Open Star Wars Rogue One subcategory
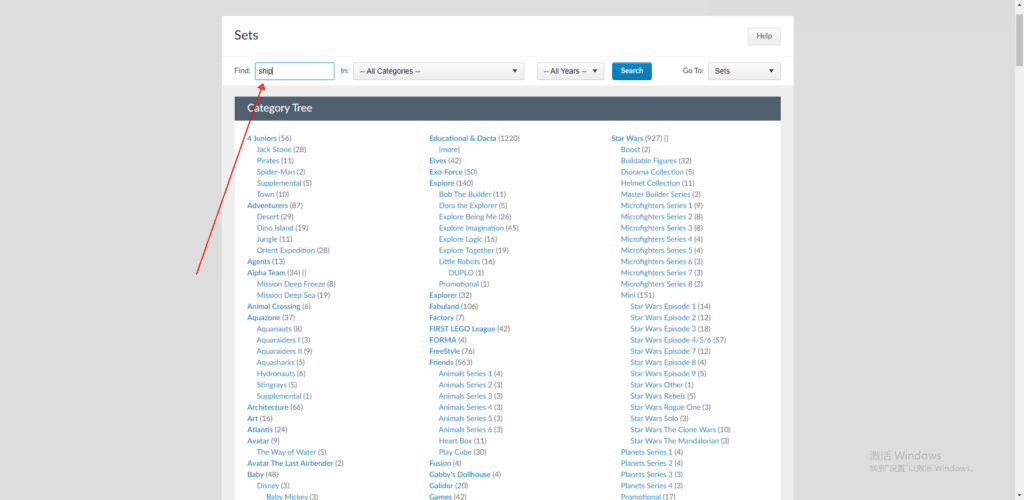Image resolution: width=1024 pixels, height=500 pixels. click(665, 407)
